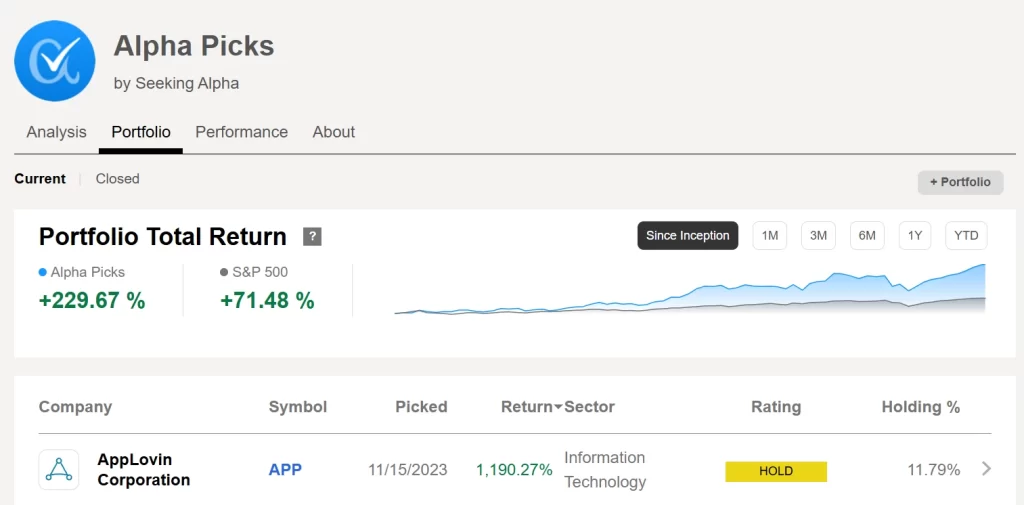Screen dimensions: 1024x505
Task: Open the Analysis tab
Action: [56, 132]
